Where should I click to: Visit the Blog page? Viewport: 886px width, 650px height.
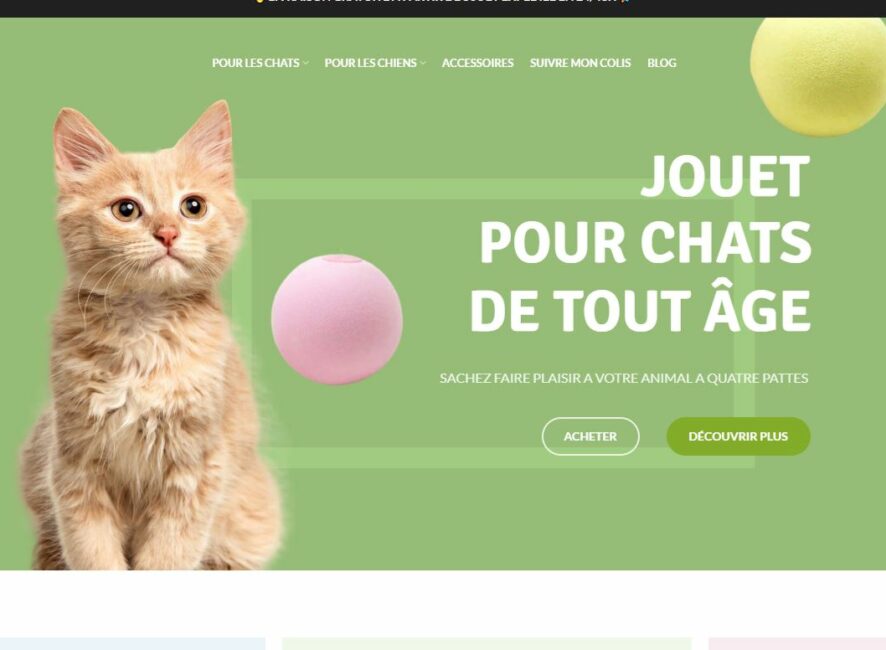point(662,63)
